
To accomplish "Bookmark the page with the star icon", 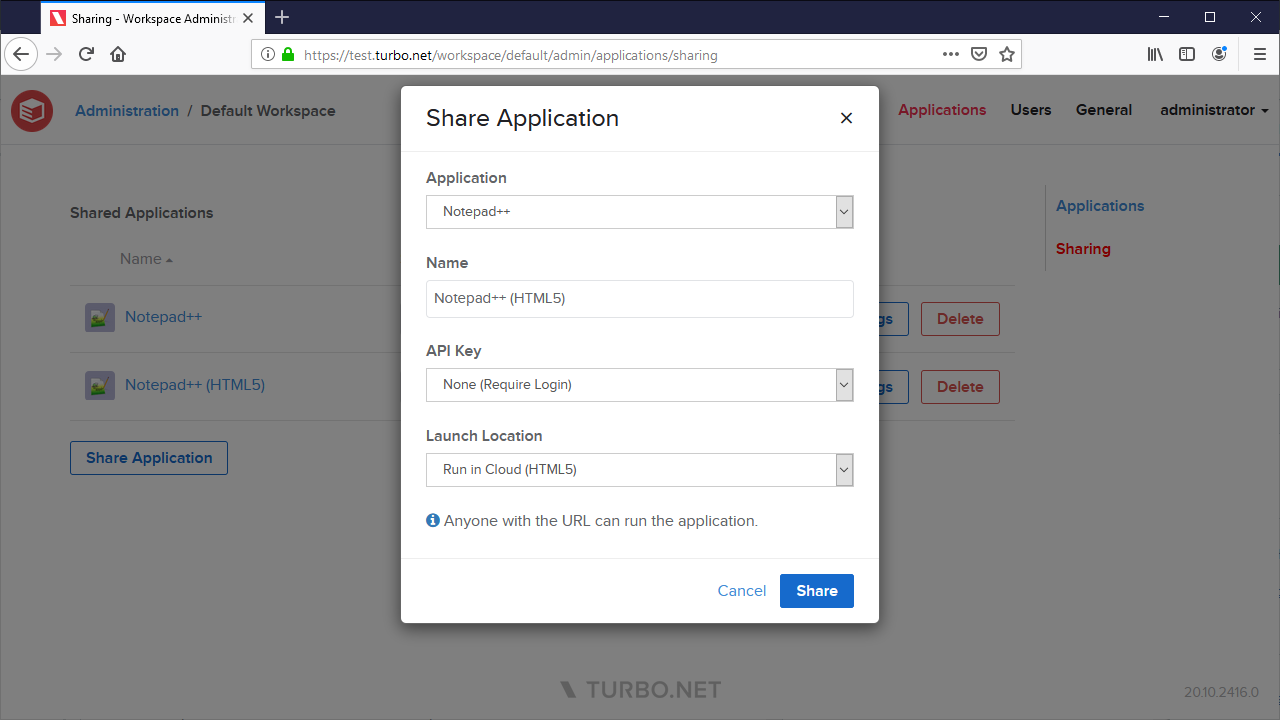I will (1007, 54).
